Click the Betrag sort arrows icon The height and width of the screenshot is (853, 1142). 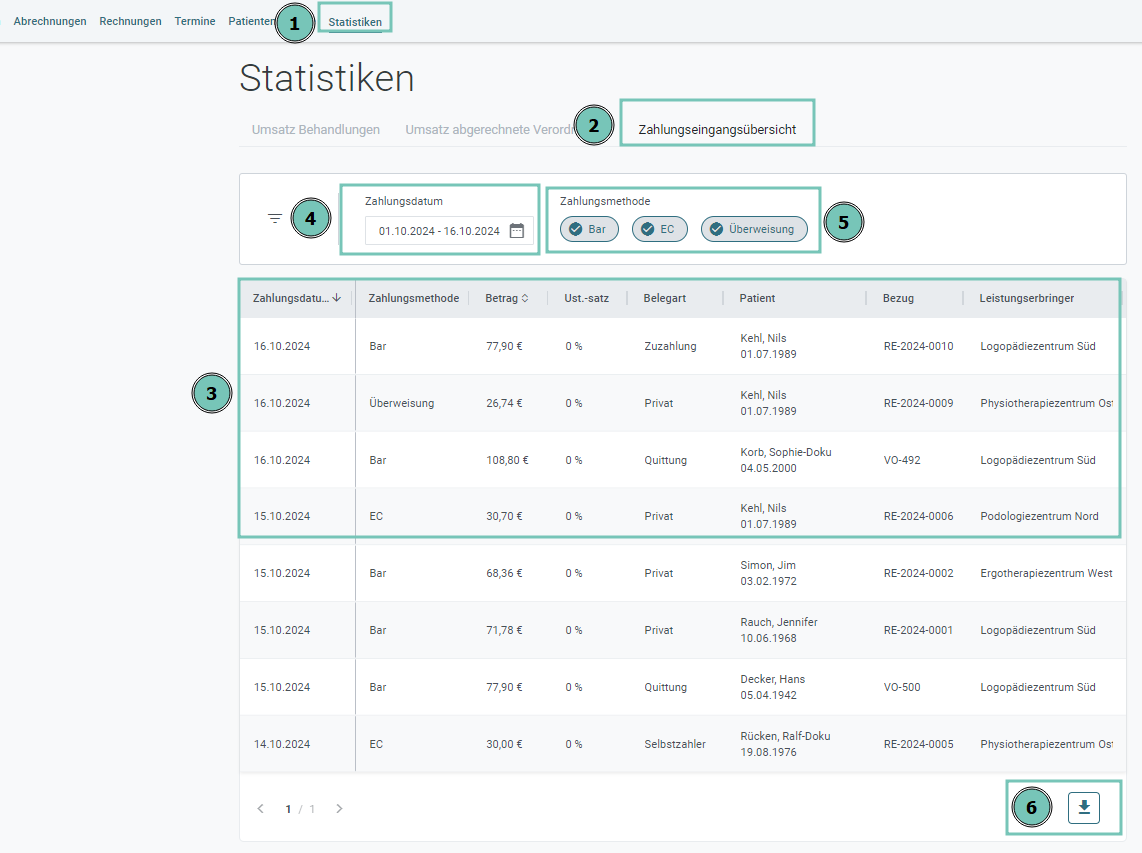point(525,298)
